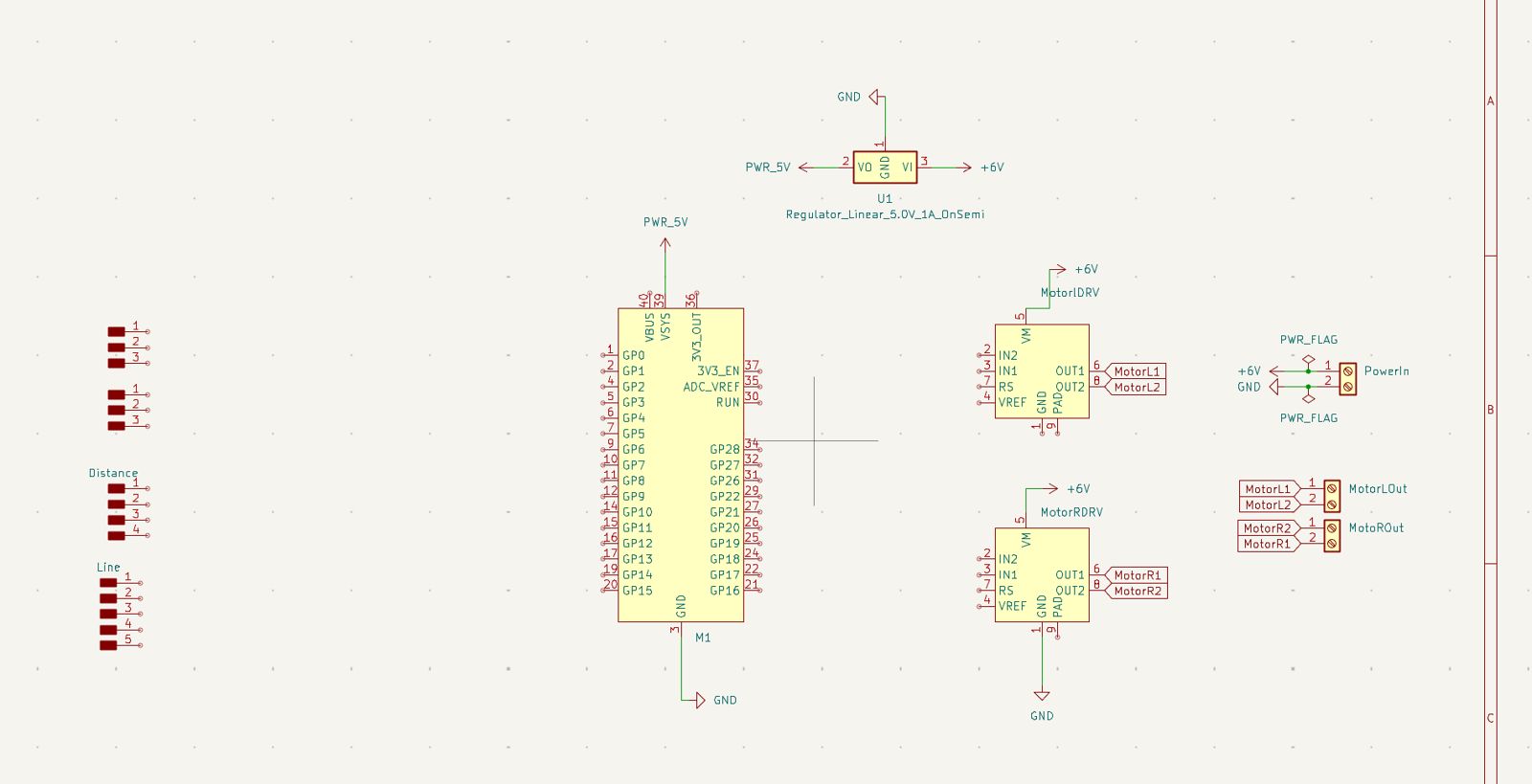Select the GP0 pin label on M1
Viewport: 1532px width, 784px height.
(633, 355)
